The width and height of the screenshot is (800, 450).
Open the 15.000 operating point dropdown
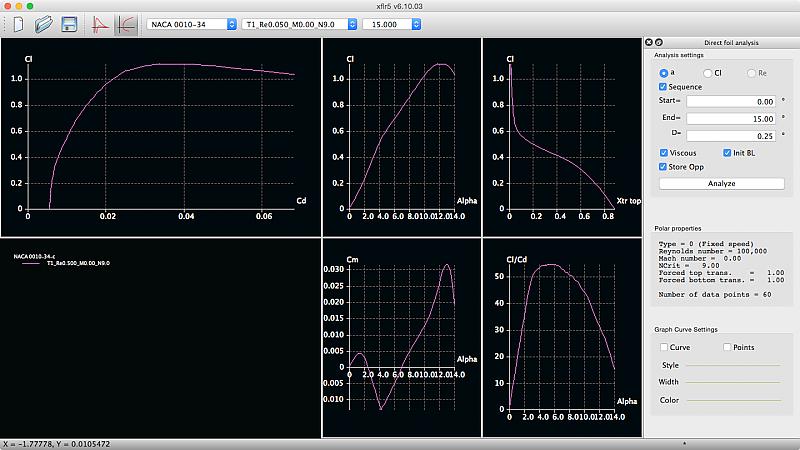[x=392, y=23]
